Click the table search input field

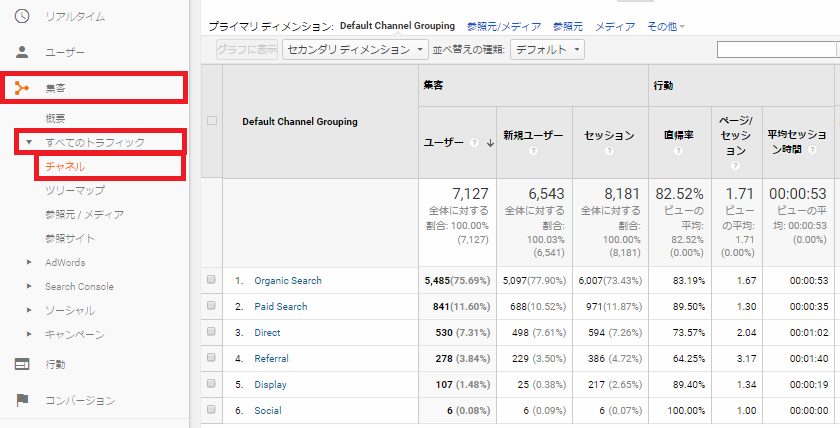[778, 49]
